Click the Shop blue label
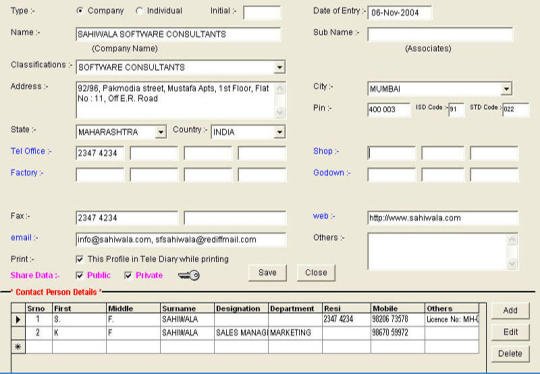Screen dimensions: 540x374 point(326,151)
